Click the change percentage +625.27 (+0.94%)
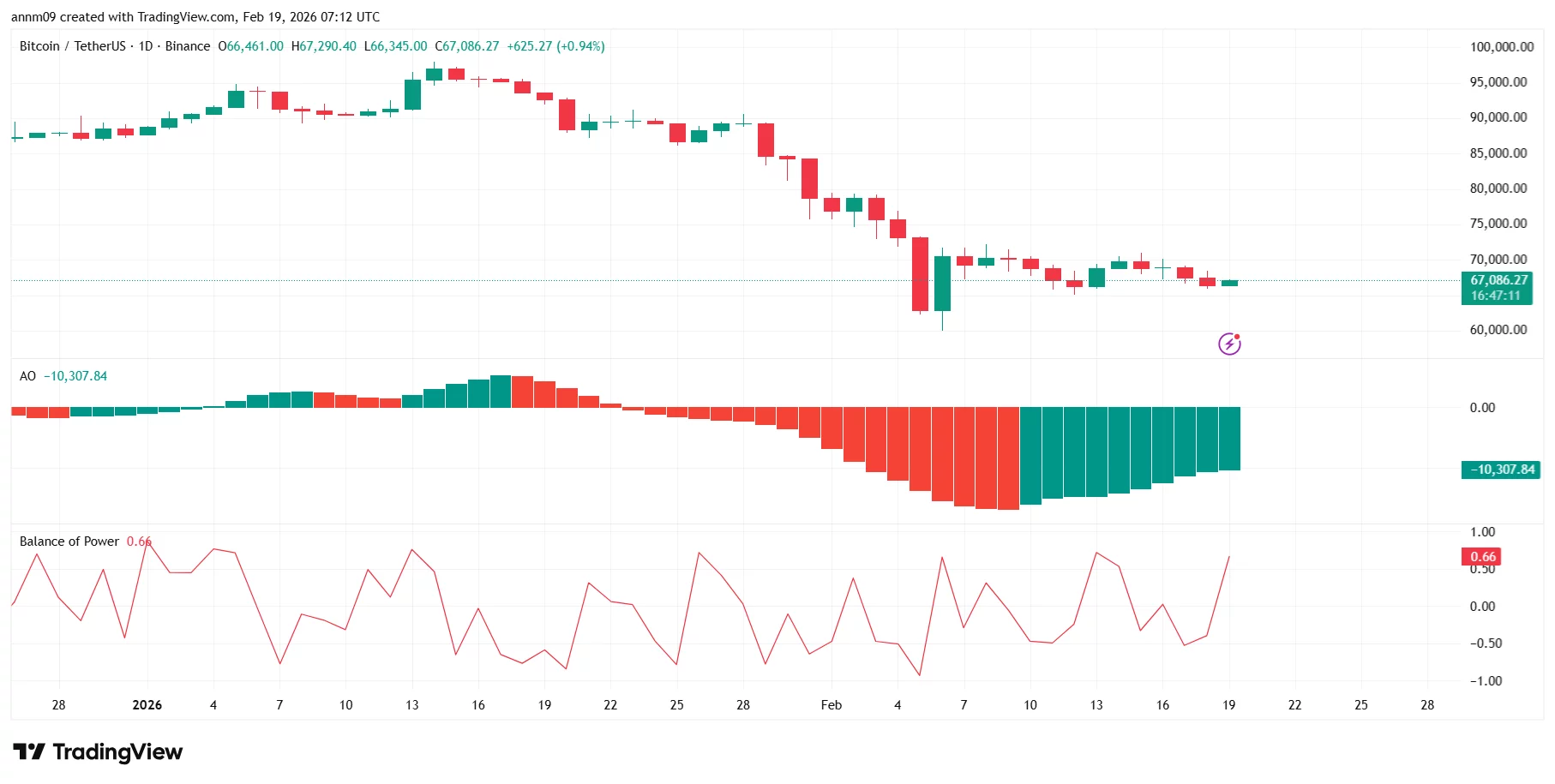This screenshot has height=784, width=1555. pos(557,46)
